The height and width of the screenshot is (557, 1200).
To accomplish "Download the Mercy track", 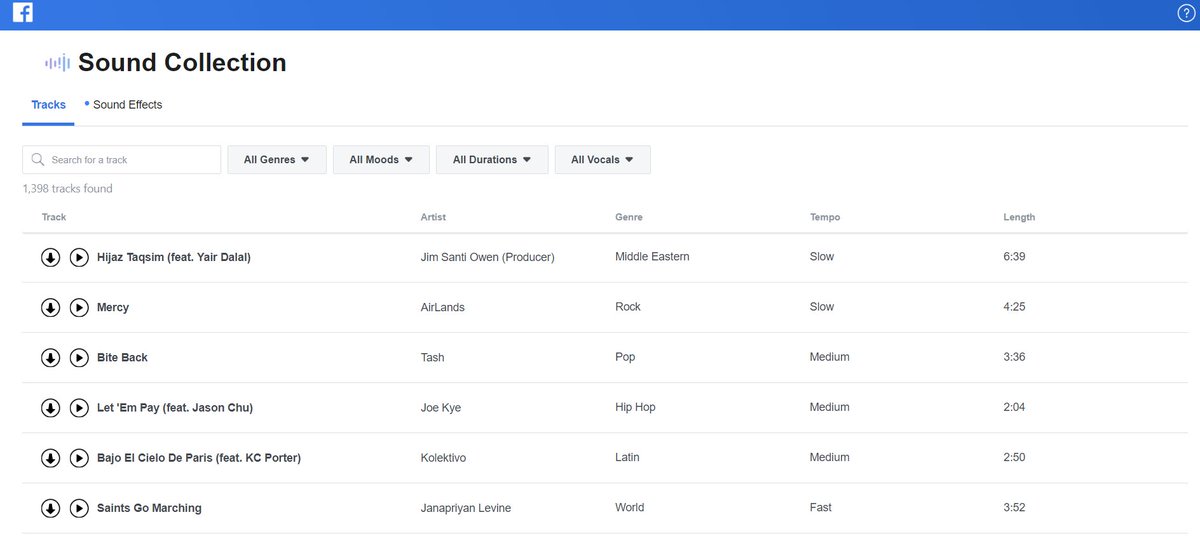I will 50,307.
